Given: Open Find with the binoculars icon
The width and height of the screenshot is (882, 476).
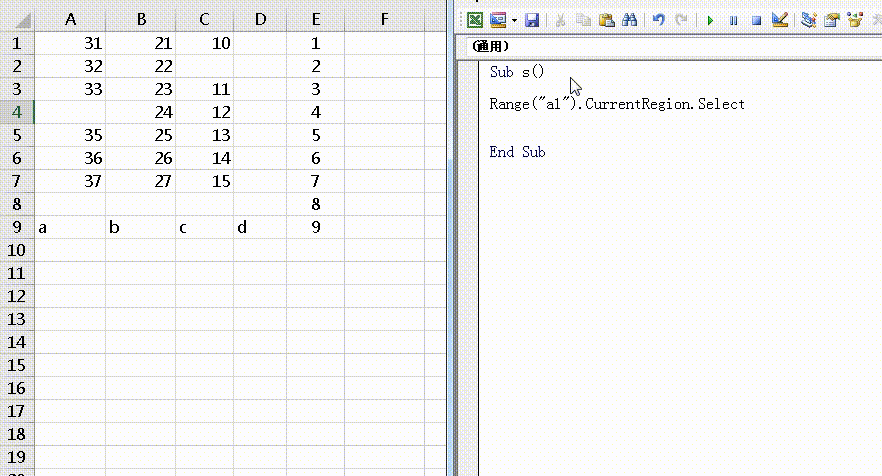Looking at the screenshot, I should pyautogui.click(x=629, y=20).
